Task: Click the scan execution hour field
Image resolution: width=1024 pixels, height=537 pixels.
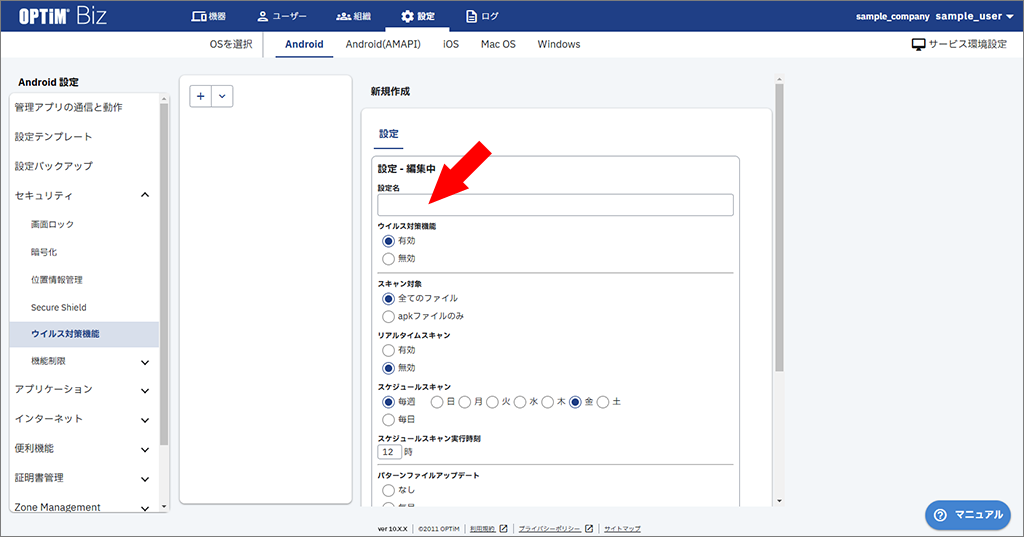Action: 389,452
